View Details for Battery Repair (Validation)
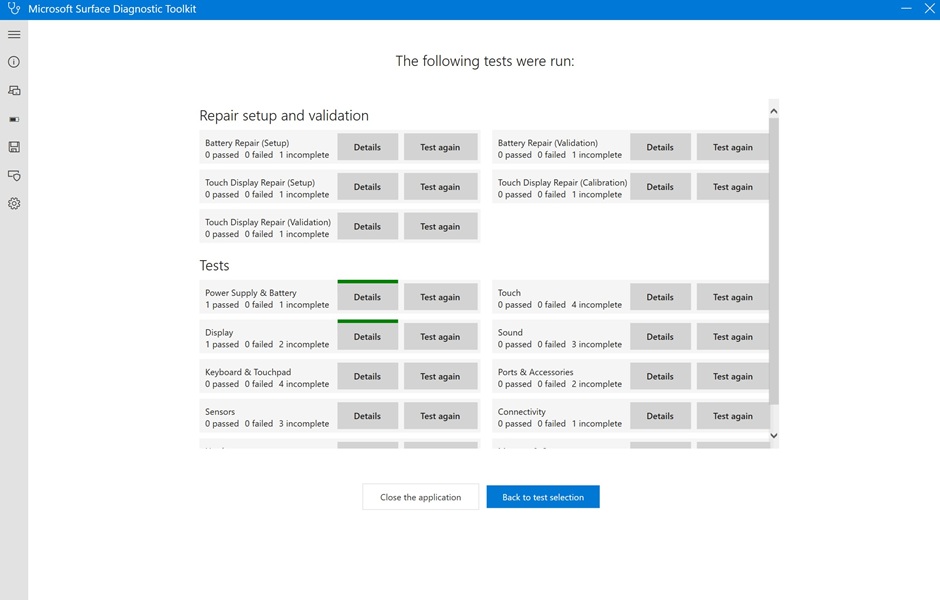940x600 pixels. click(660, 147)
